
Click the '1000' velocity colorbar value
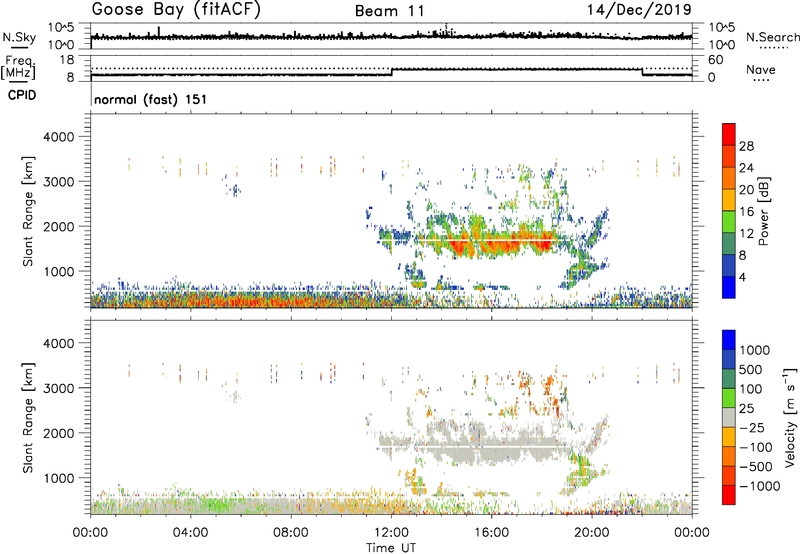(755, 350)
